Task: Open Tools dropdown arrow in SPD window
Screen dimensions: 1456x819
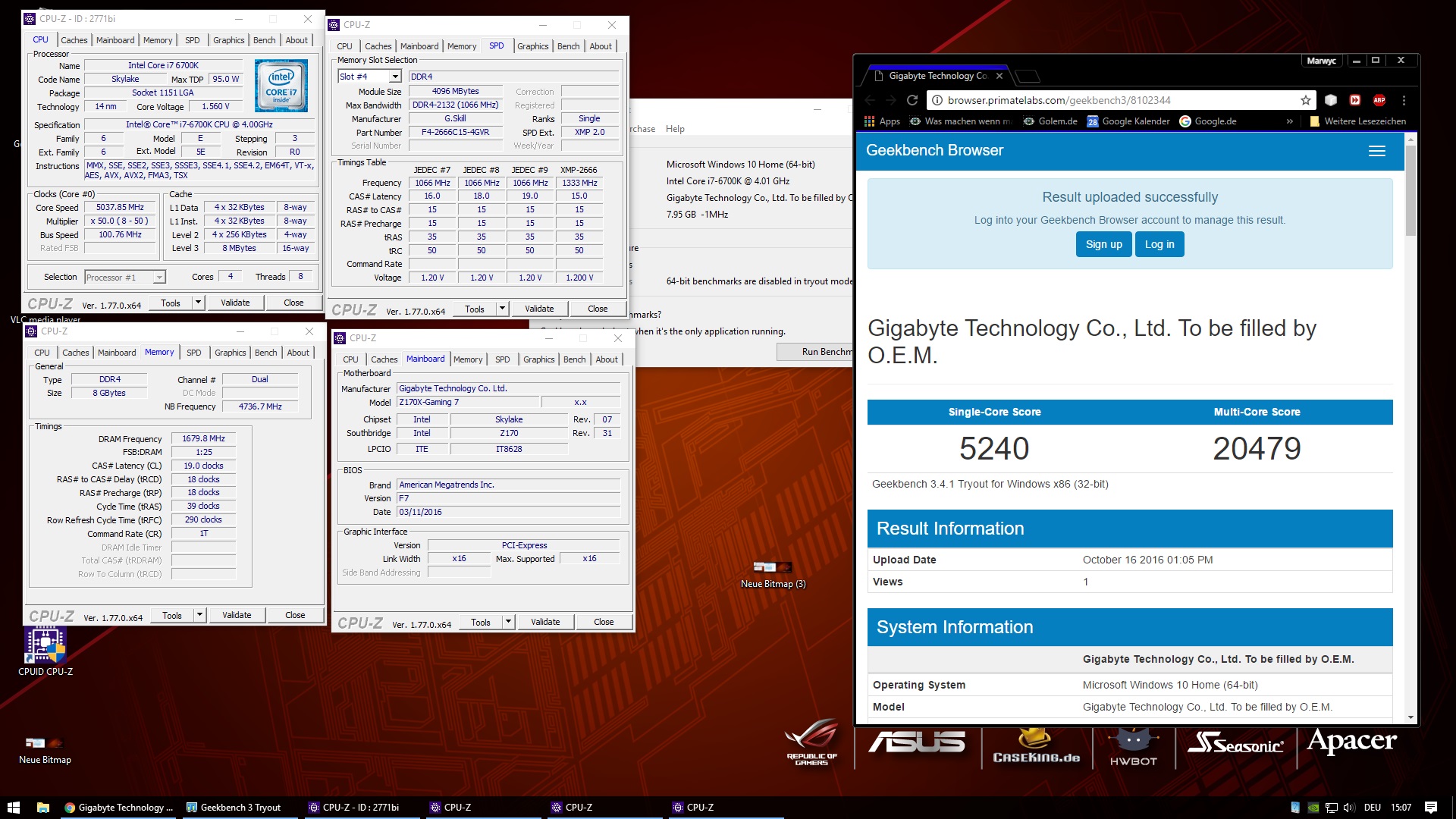Action: [502, 309]
